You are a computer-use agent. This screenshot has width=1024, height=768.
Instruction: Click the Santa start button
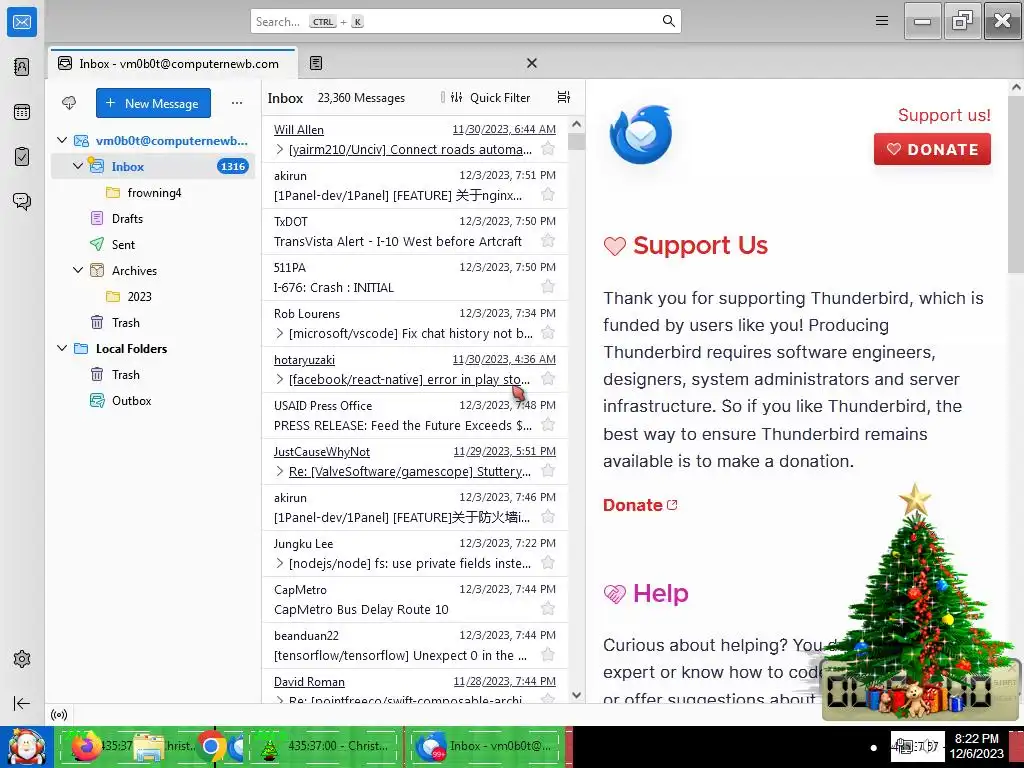[26, 746]
